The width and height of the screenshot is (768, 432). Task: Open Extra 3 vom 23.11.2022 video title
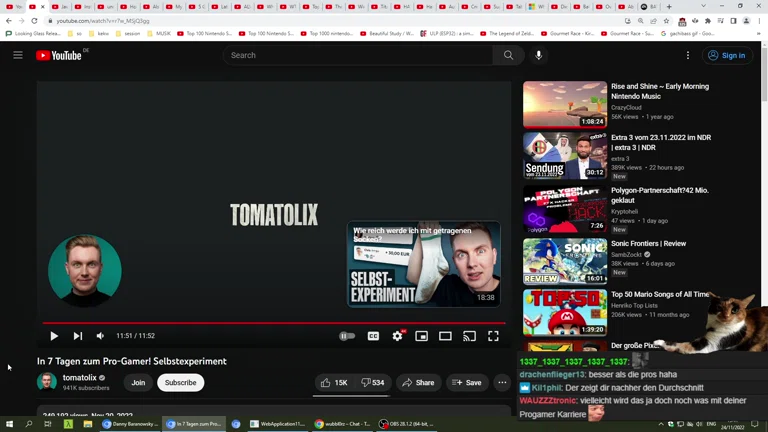[661, 143]
